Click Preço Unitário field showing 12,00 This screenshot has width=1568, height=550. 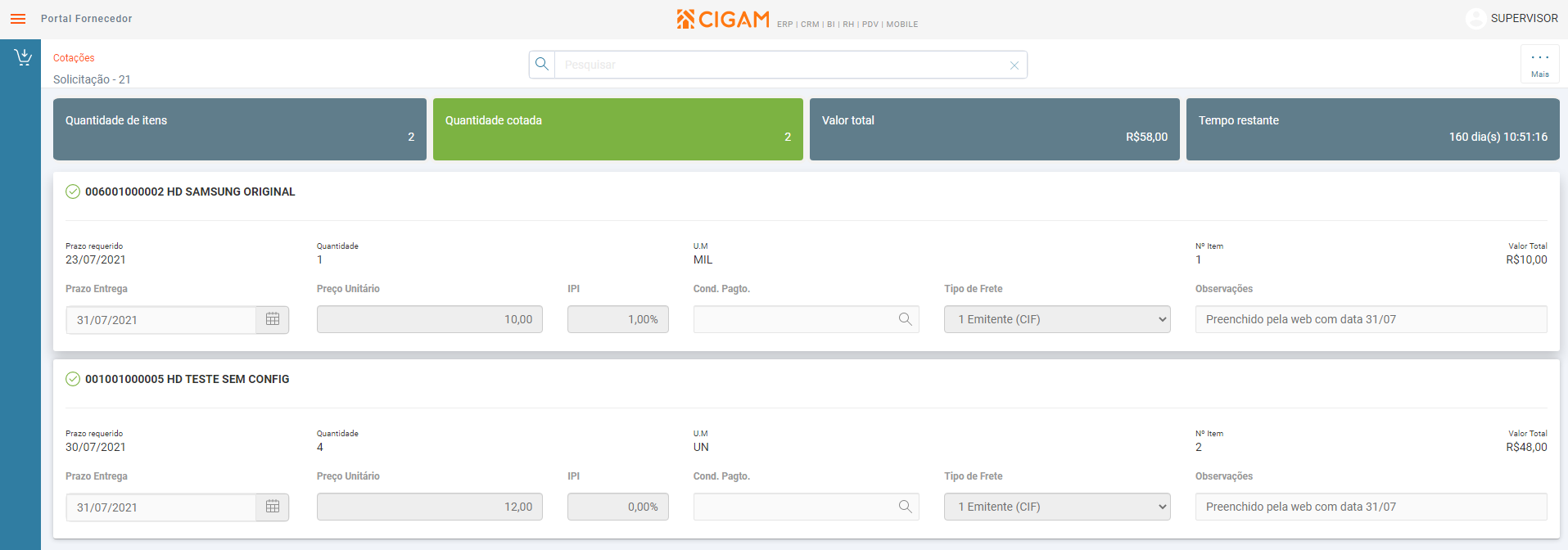(430, 507)
